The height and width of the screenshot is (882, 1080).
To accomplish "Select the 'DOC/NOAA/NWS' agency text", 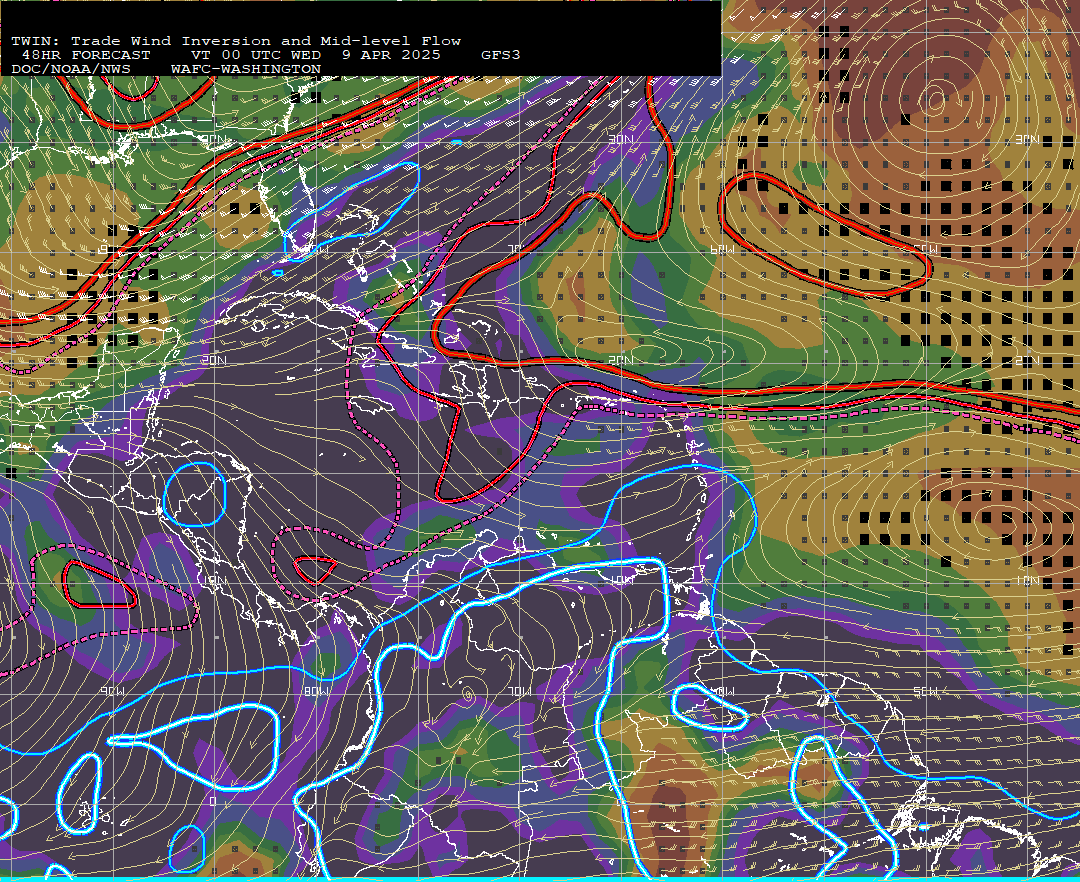I will click(x=71, y=70).
